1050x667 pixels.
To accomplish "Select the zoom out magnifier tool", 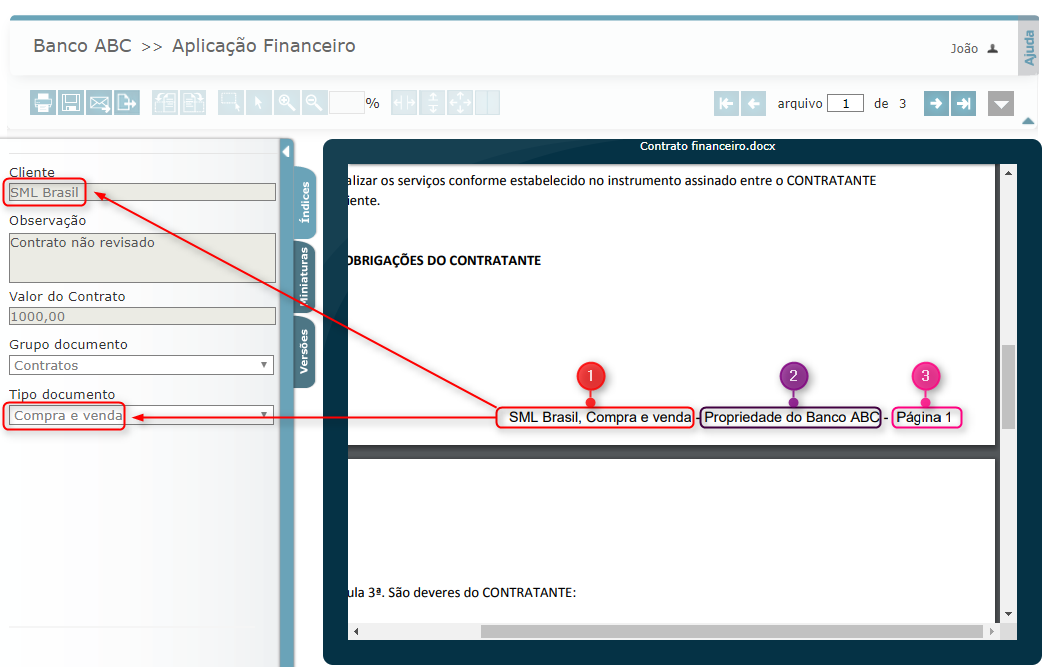I will click(314, 102).
